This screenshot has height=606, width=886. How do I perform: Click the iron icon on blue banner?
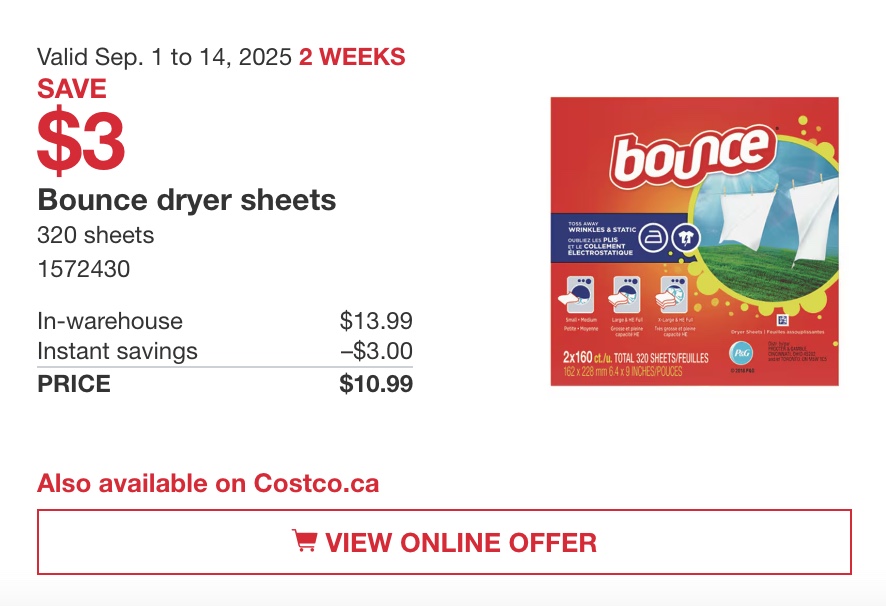coord(653,237)
